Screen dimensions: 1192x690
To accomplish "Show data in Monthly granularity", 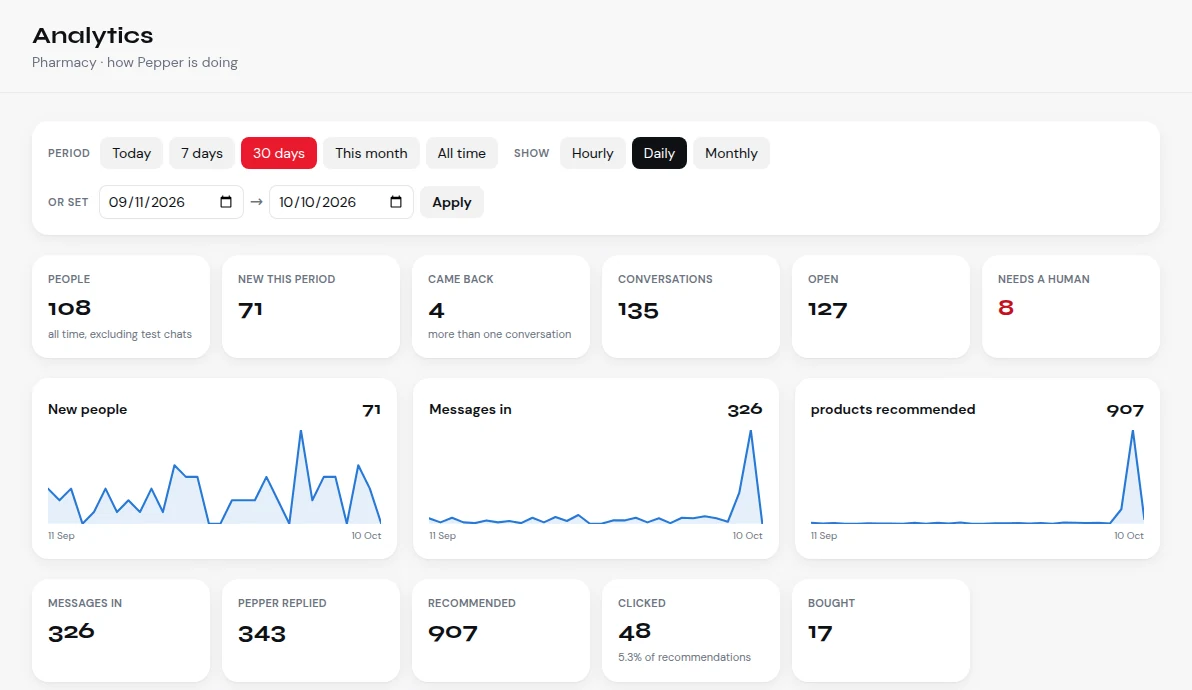I will pos(731,153).
